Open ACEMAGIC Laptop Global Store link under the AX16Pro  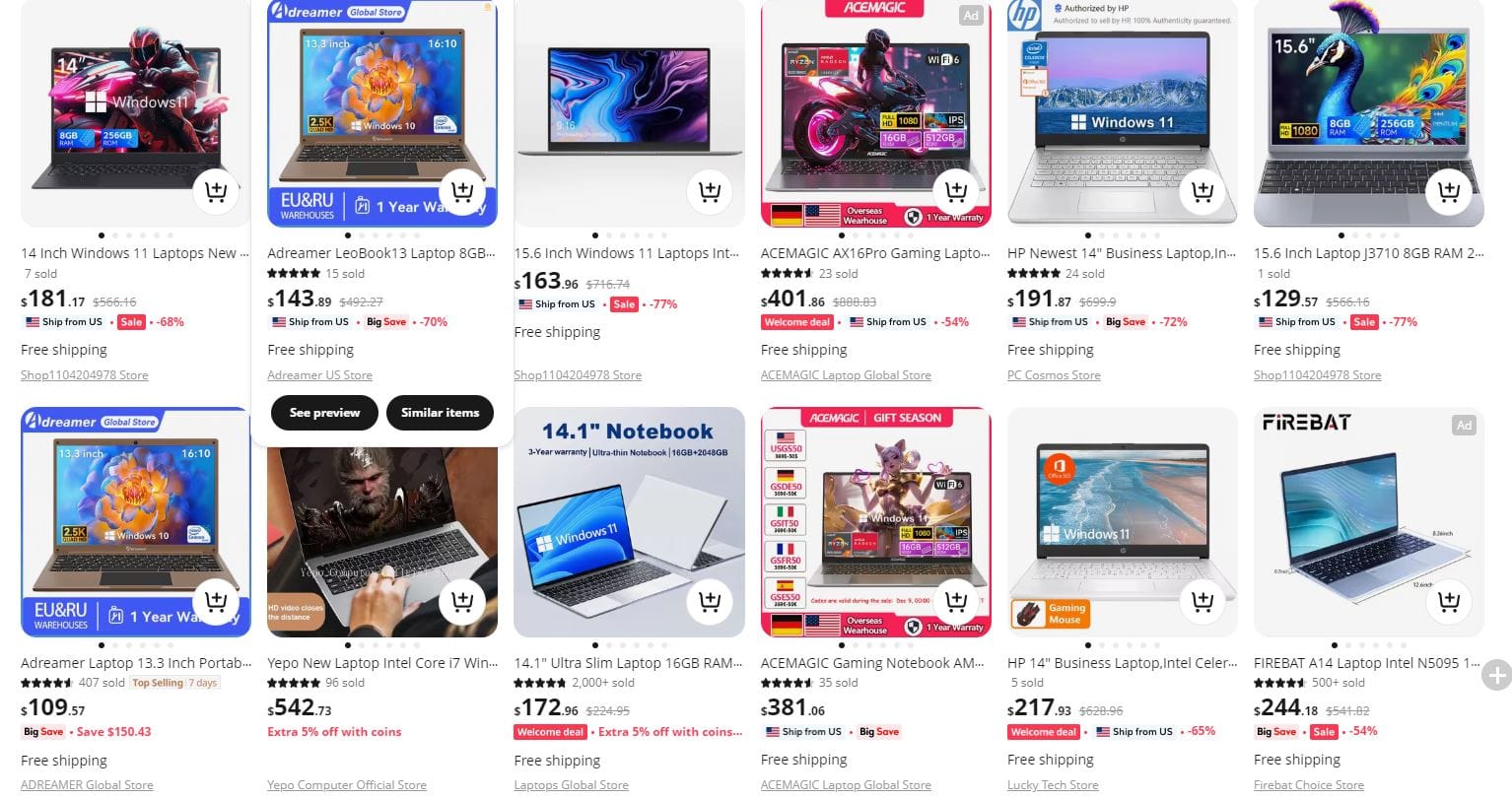[x=846, y=375]
